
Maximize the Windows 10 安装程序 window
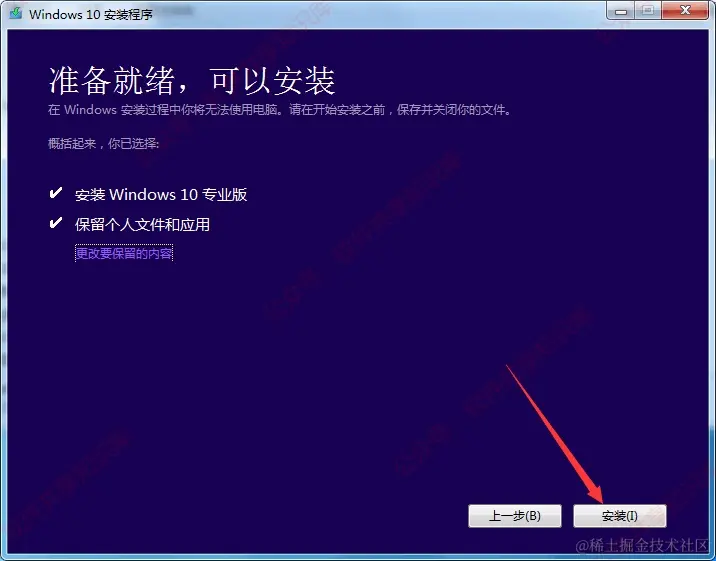[648, 10]
